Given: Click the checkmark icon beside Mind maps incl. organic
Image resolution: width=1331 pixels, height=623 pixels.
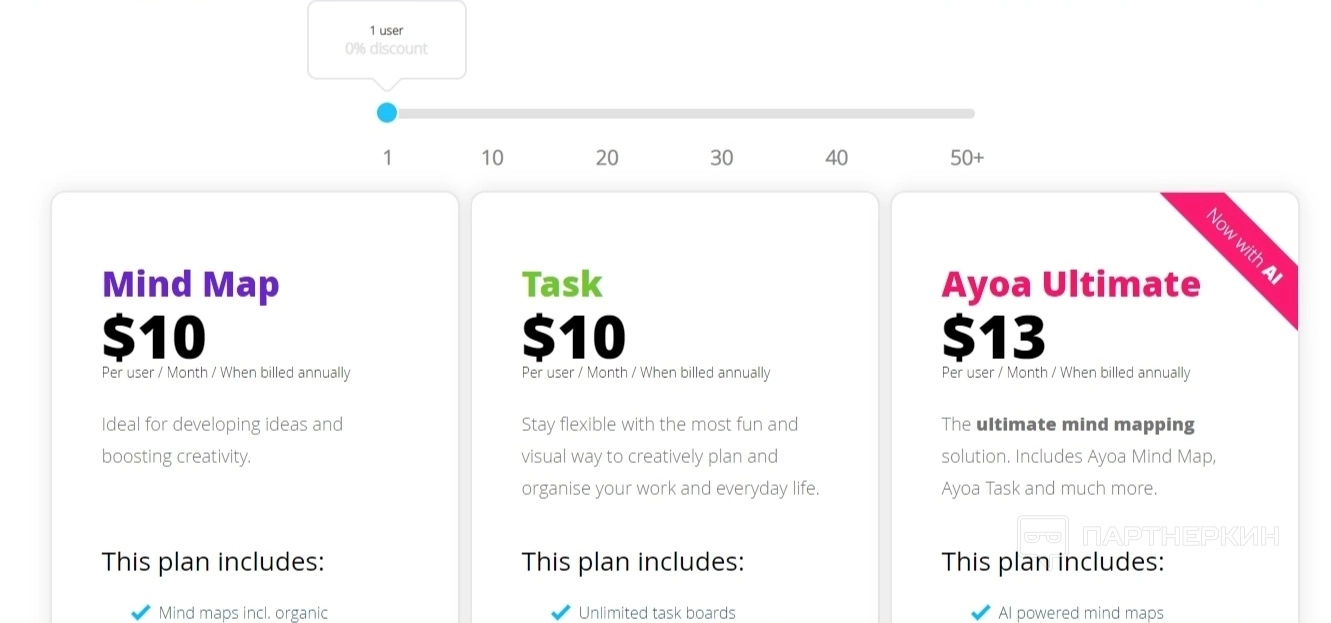Looking at the screenshot, I should [141, 612].
